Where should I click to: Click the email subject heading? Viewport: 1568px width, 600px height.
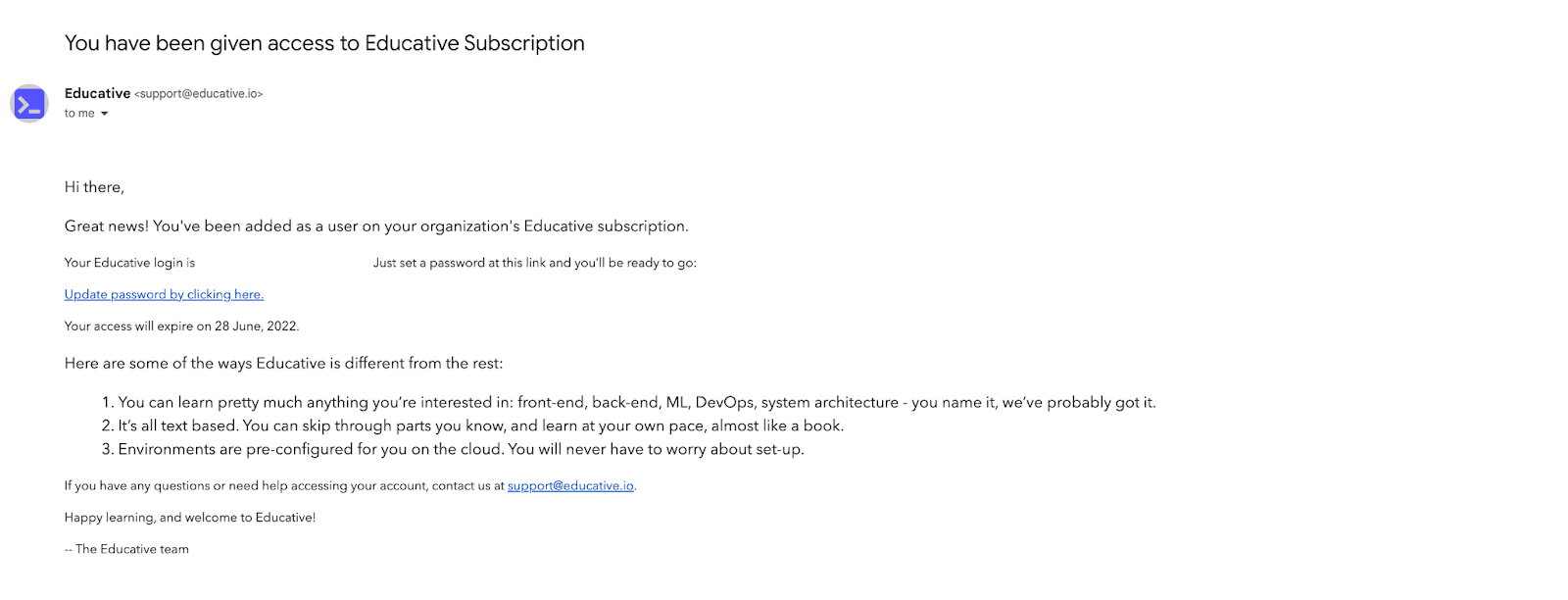click(324, 43)
